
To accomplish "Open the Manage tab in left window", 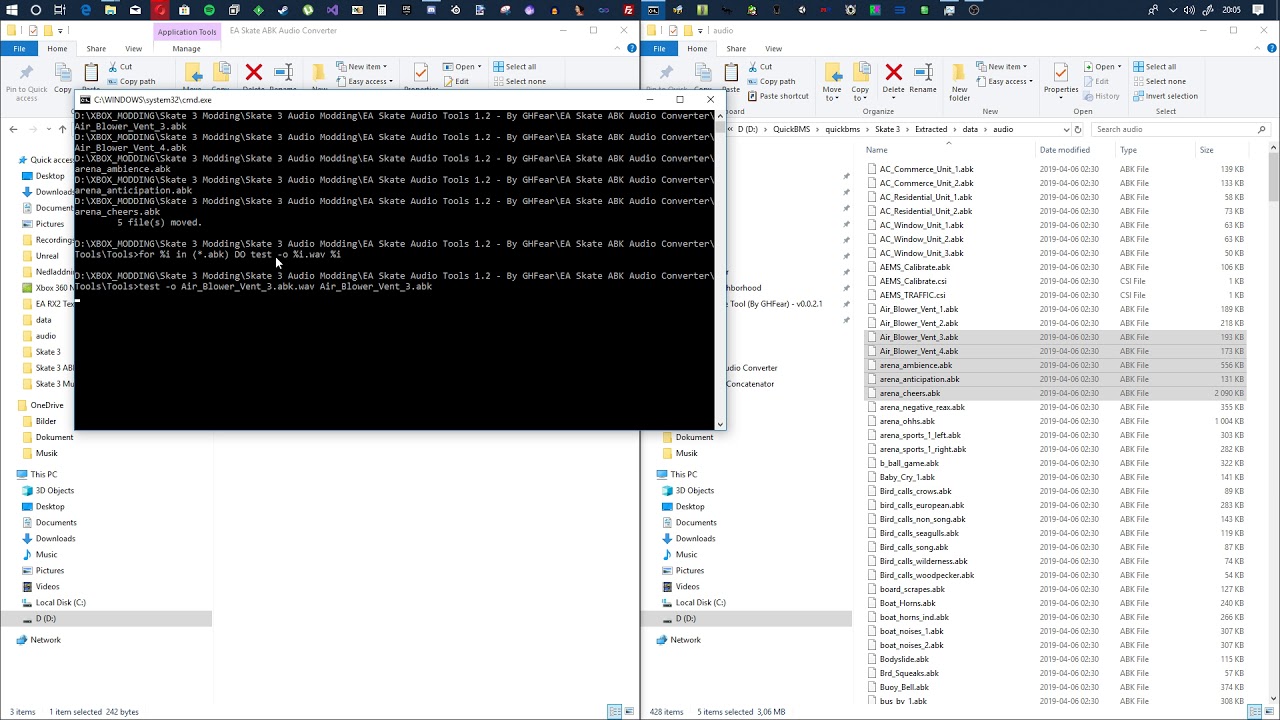I will [x=186, y=48].
